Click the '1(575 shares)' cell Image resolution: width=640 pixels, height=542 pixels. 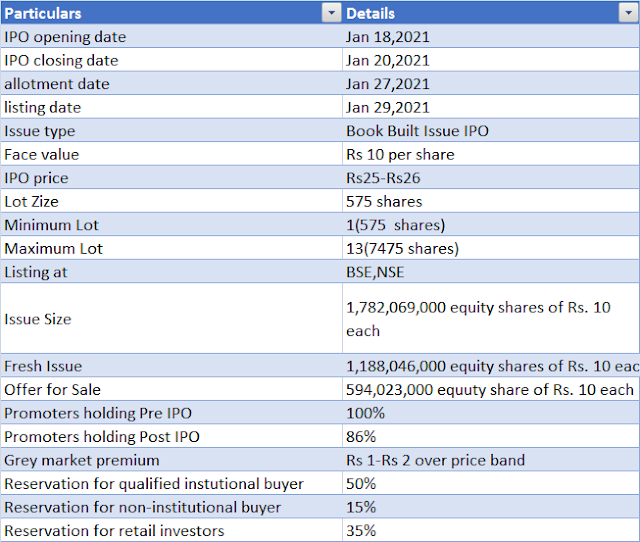tap(491, 225)
